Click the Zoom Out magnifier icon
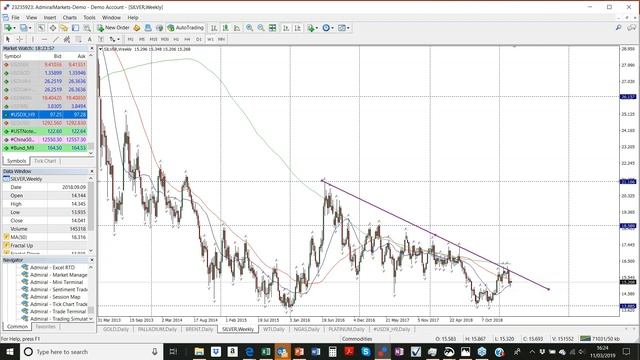 tap(260, 28)
